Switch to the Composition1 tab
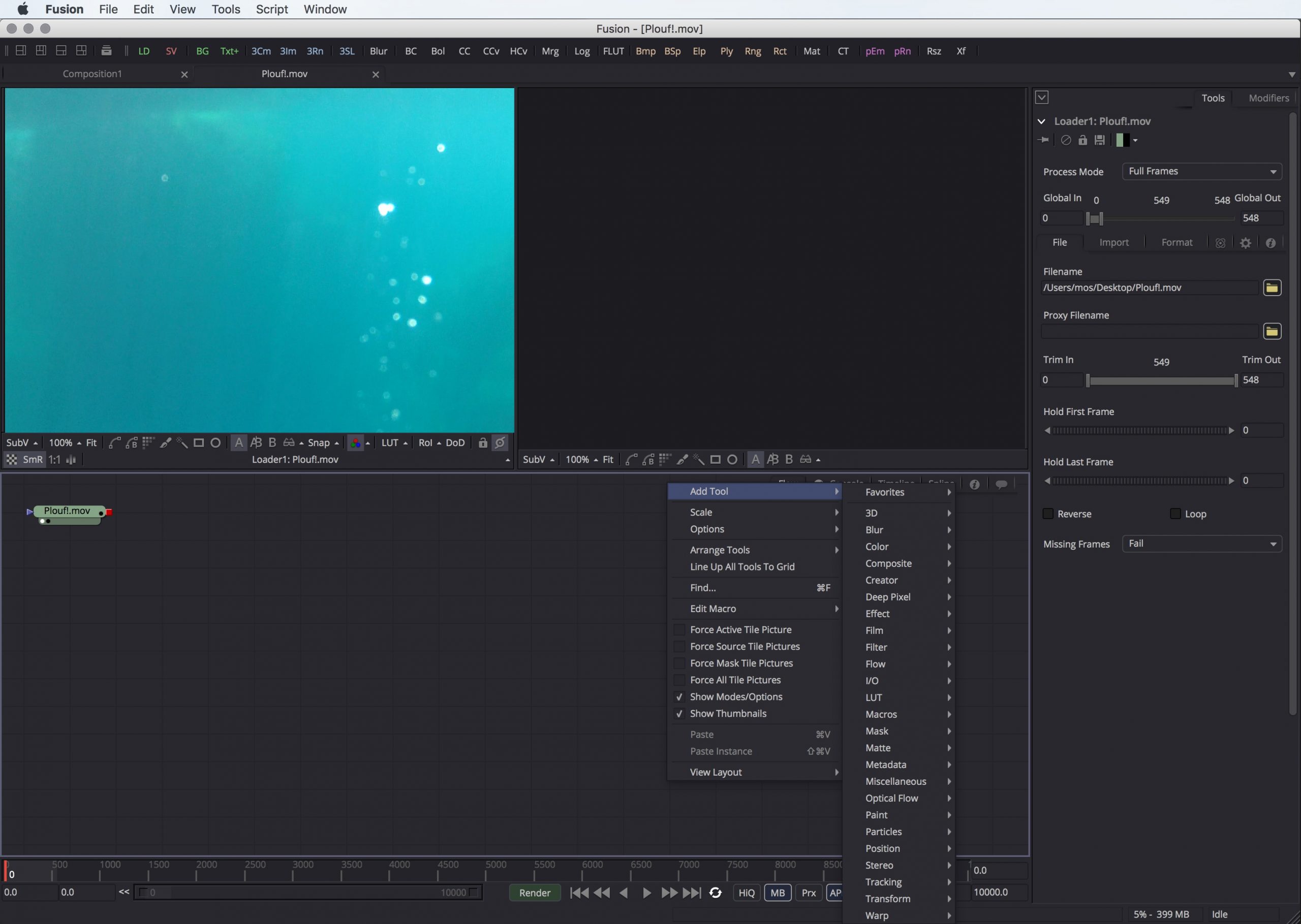This screenshot has width=1301, height=924. [92, 74]
